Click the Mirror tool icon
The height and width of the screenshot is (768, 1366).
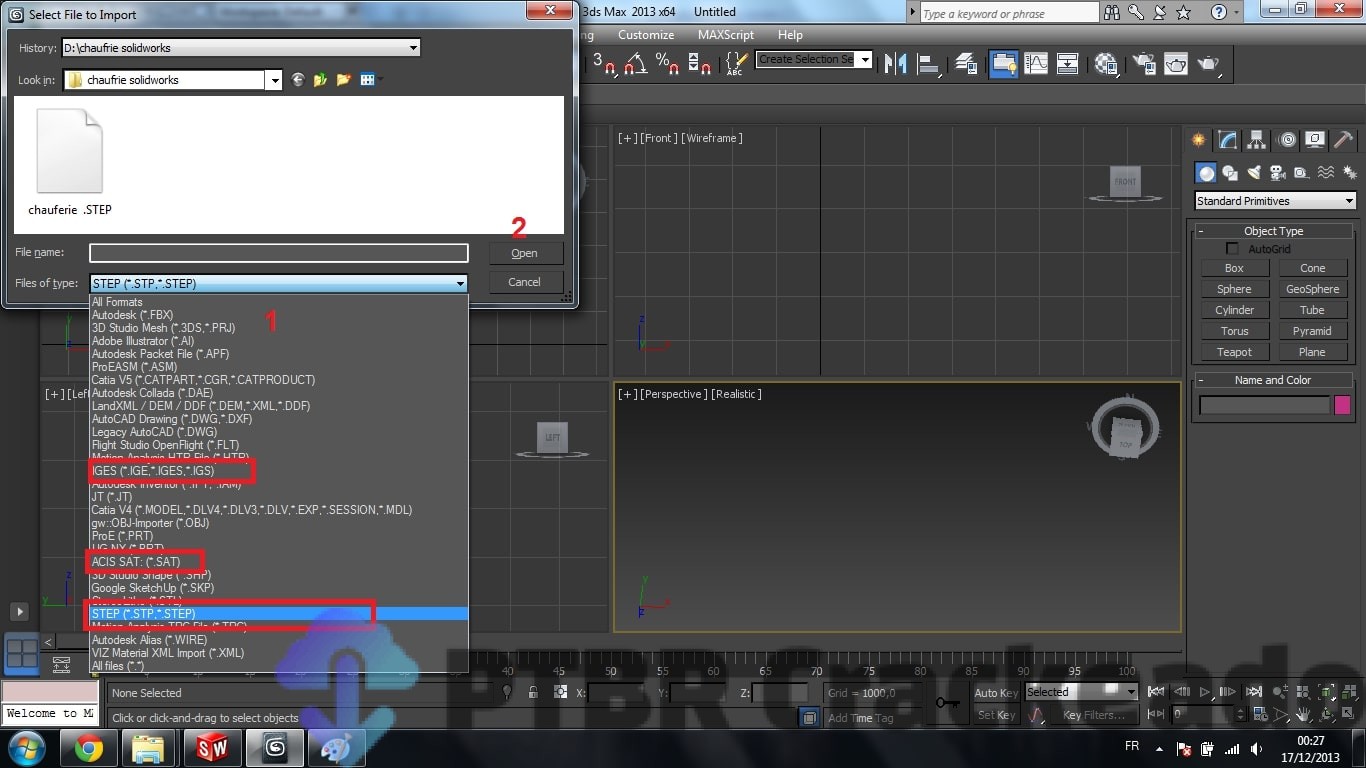coord(897,63)
